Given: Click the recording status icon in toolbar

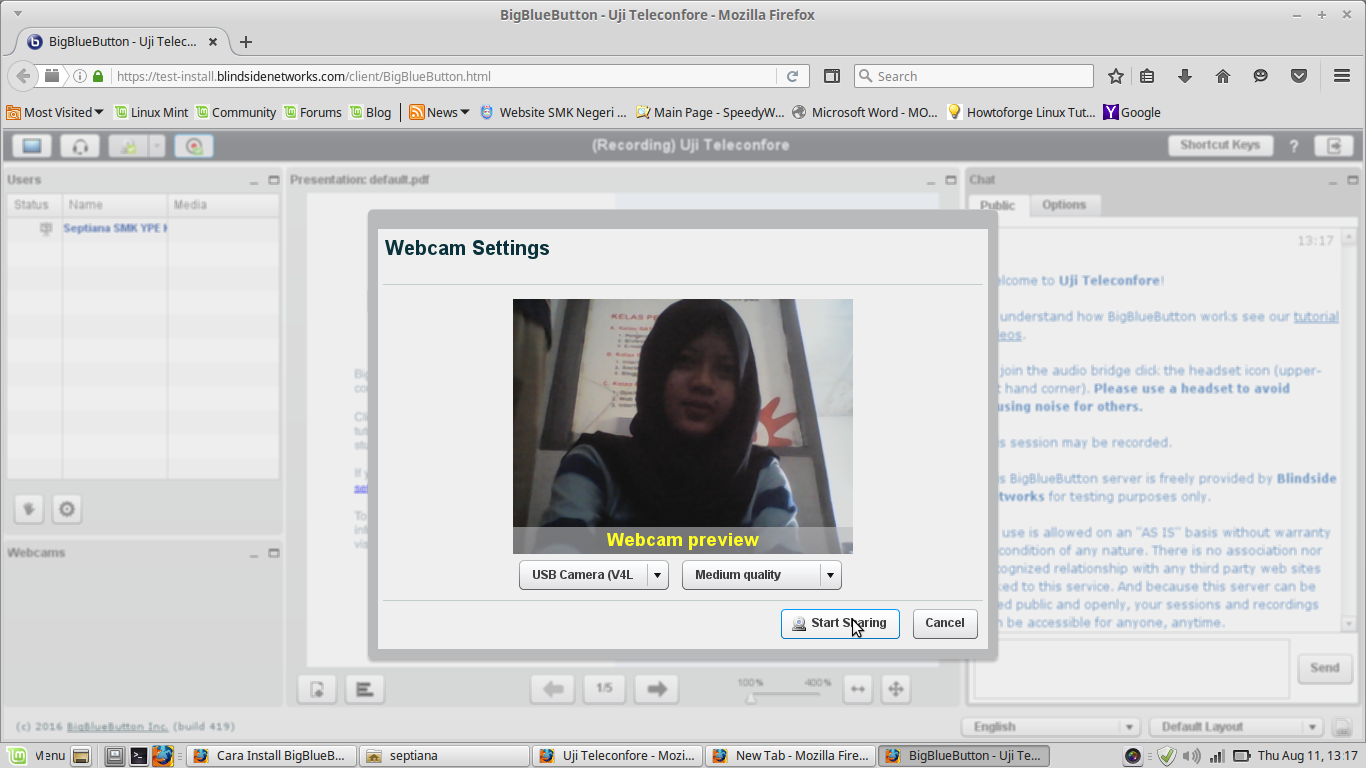Looking at the screenshot, I should pyautogui.click(x=193, y=145).
